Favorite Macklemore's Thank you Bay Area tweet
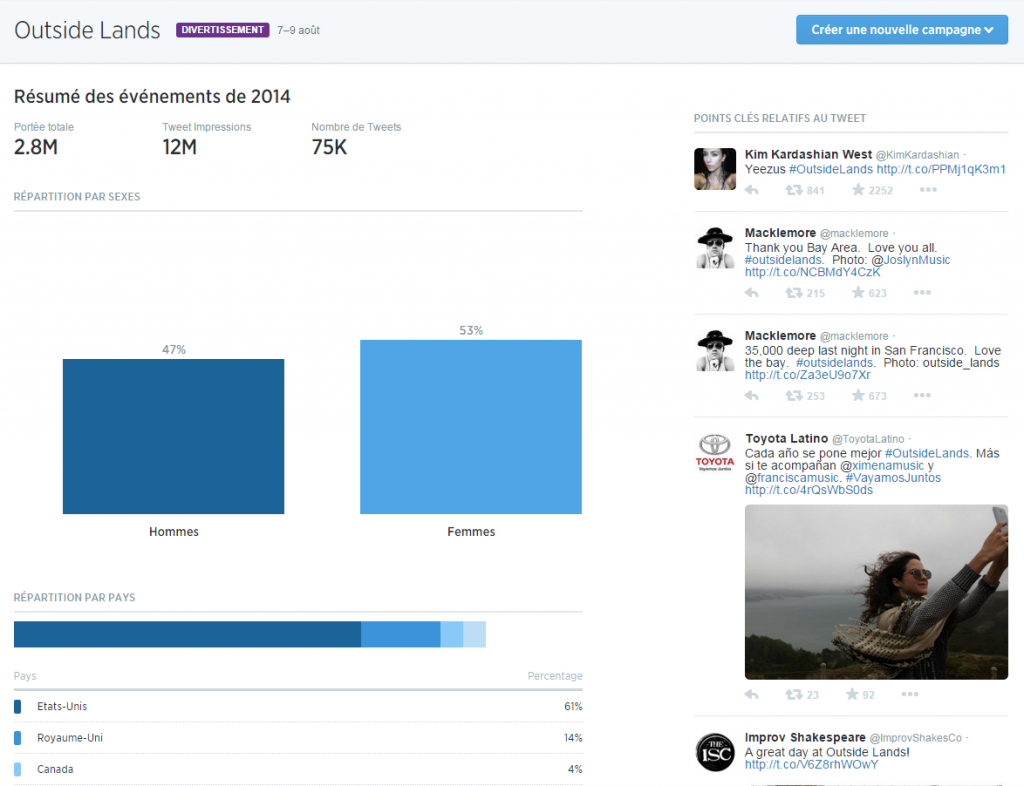The height and width of the screenshot is (786, 1024). point(858,292)
